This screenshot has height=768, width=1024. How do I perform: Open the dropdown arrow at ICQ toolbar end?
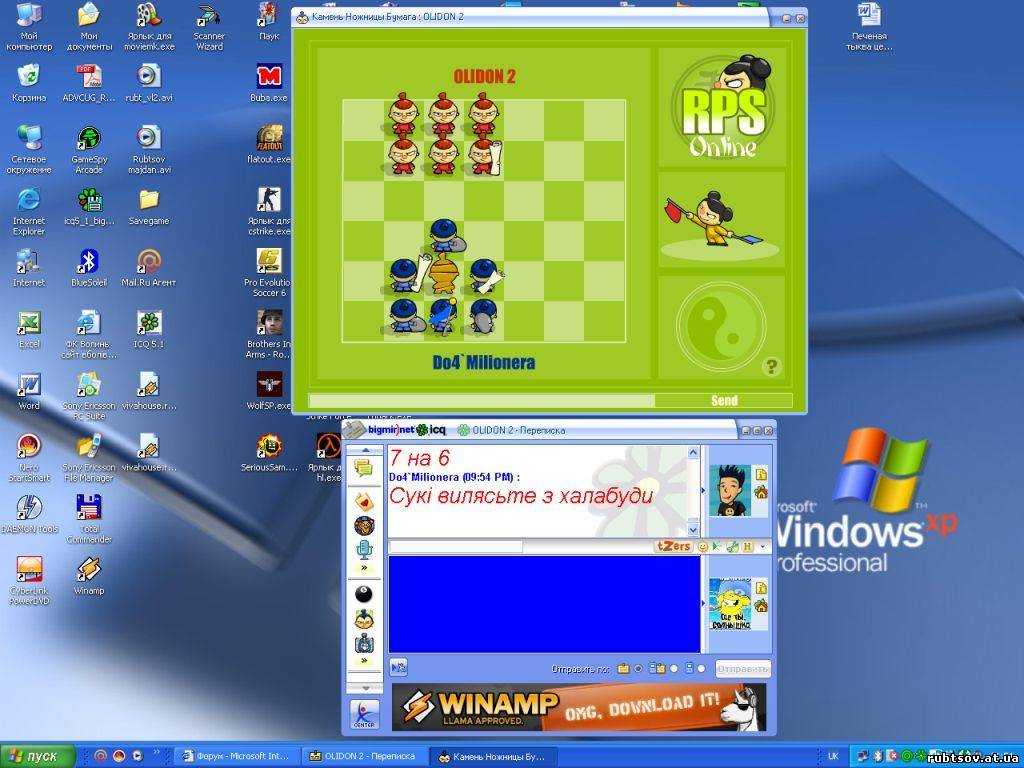pyautogui.click(x=762, y=547)
